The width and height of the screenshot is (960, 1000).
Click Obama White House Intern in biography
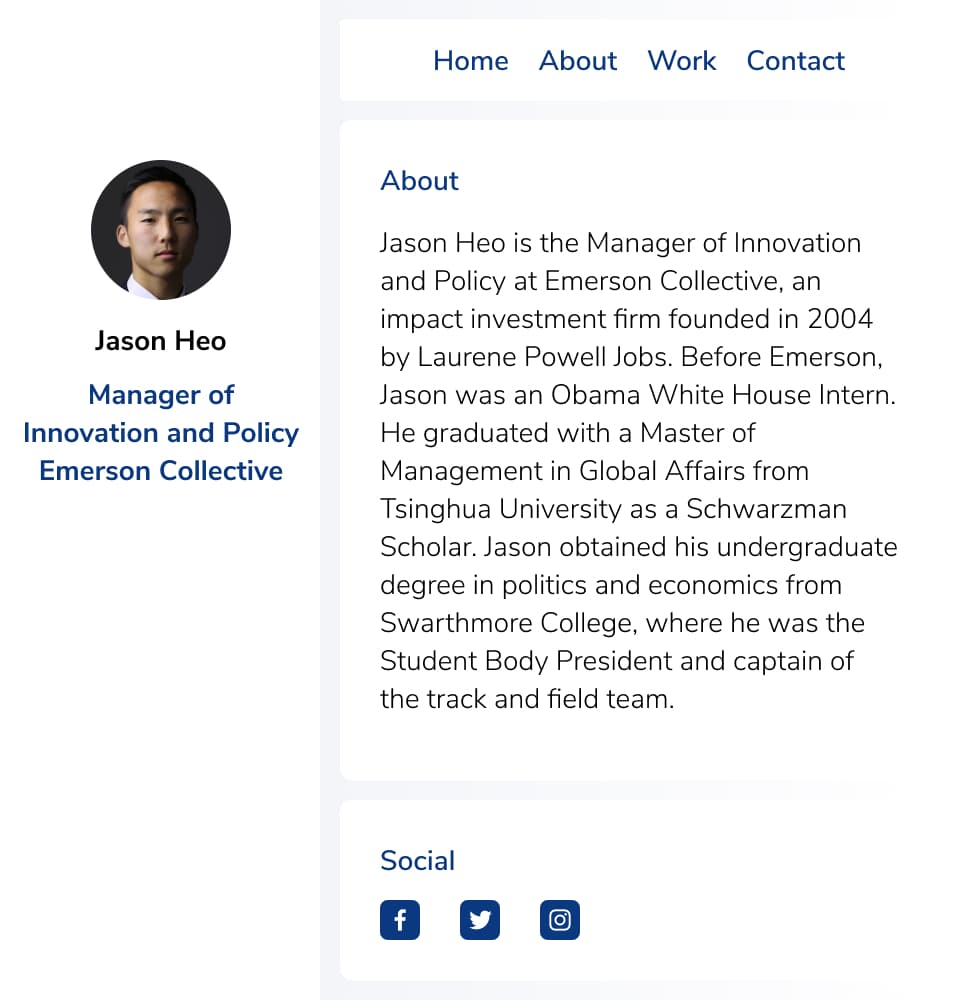723,395
